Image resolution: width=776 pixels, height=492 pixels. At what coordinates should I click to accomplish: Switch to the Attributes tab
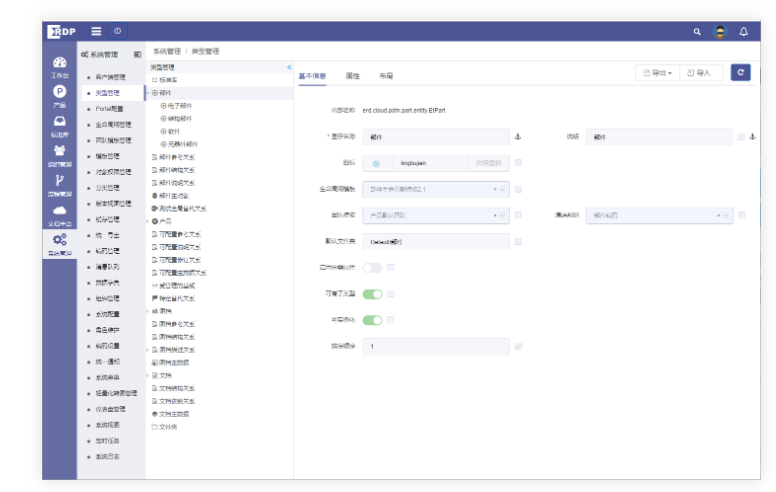tap(352, 76)
